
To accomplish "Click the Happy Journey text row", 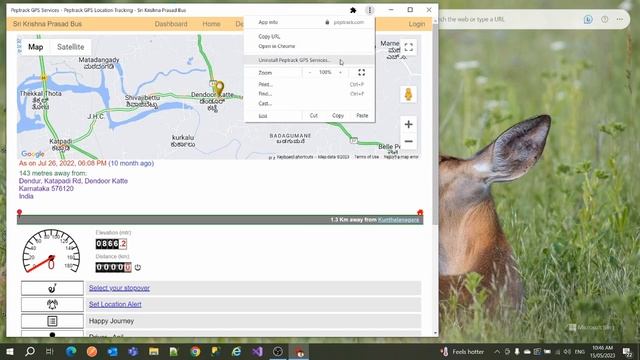I will [253, 321].
